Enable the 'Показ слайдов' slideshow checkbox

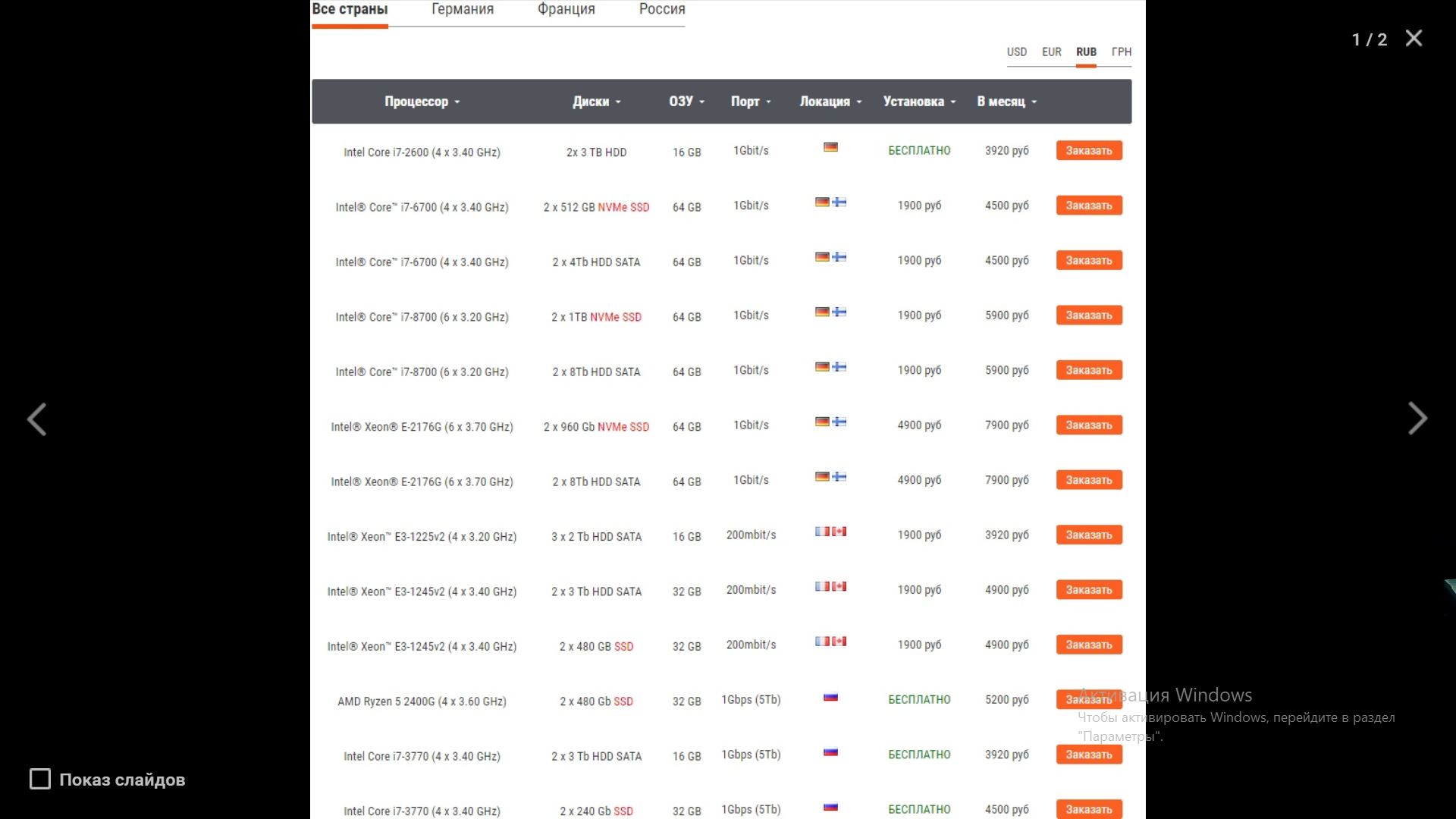pyautogui.click(x=40, y=779)
